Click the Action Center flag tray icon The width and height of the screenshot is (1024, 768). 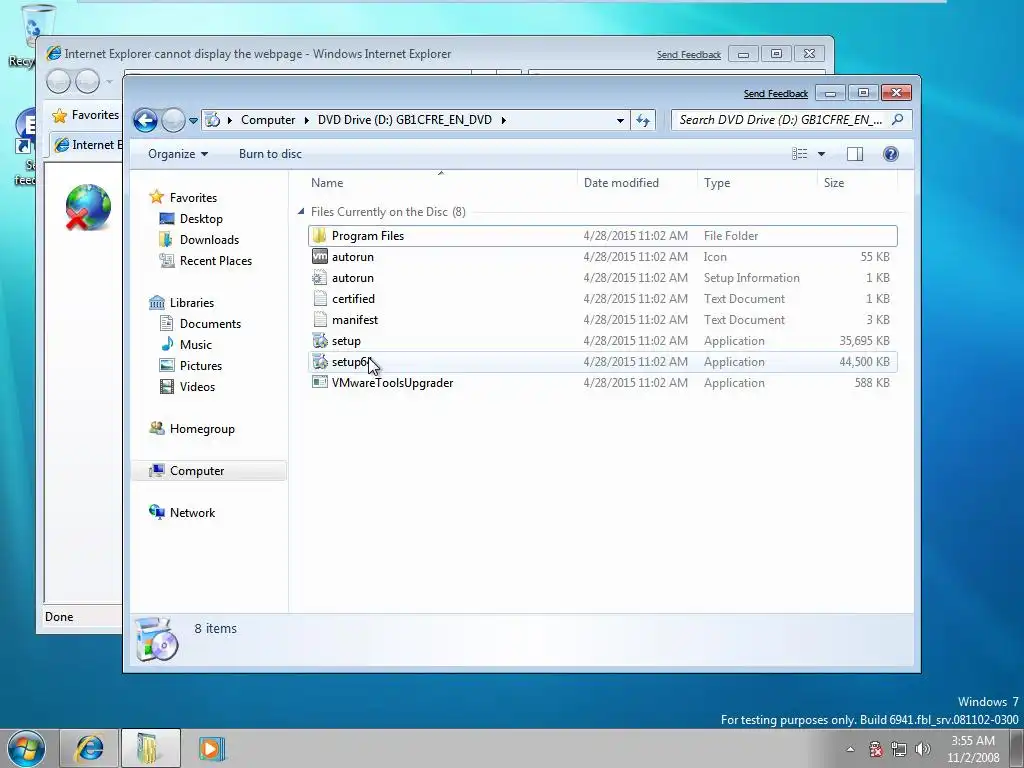click(876, 749)
